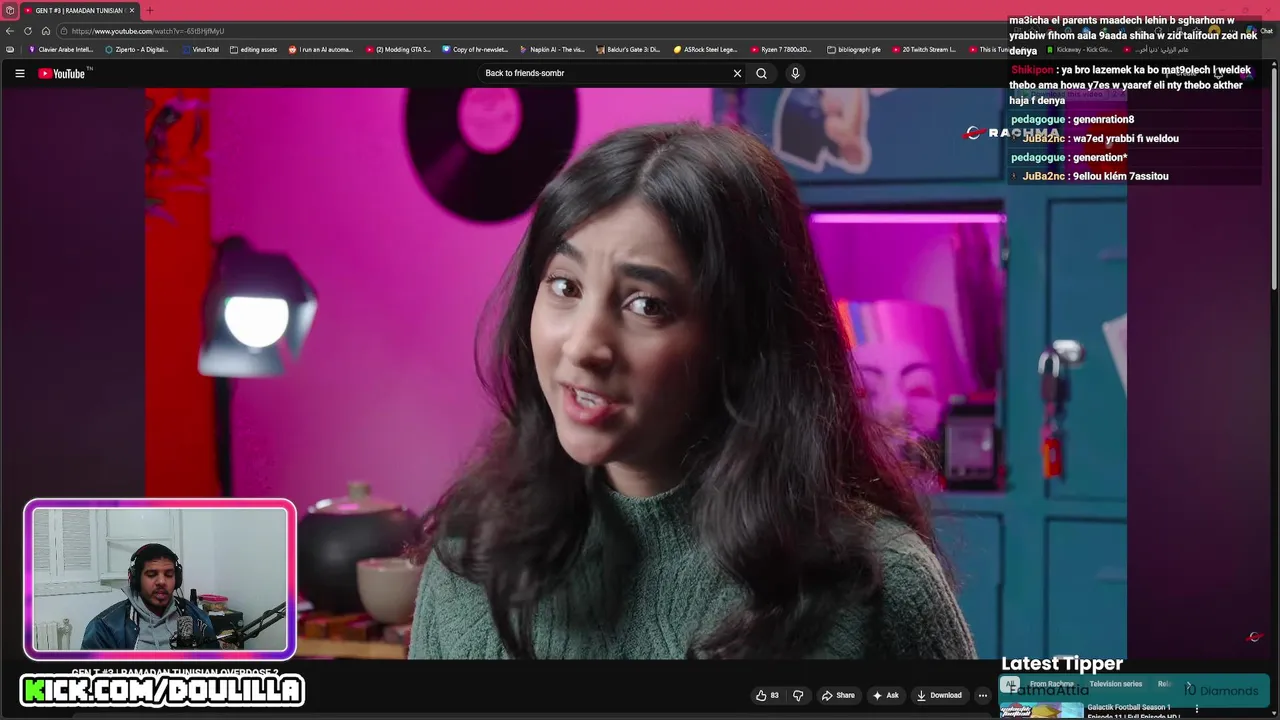Open the Ask AI button
This screenshot has height=720, width=1280.
coord(886,695)
